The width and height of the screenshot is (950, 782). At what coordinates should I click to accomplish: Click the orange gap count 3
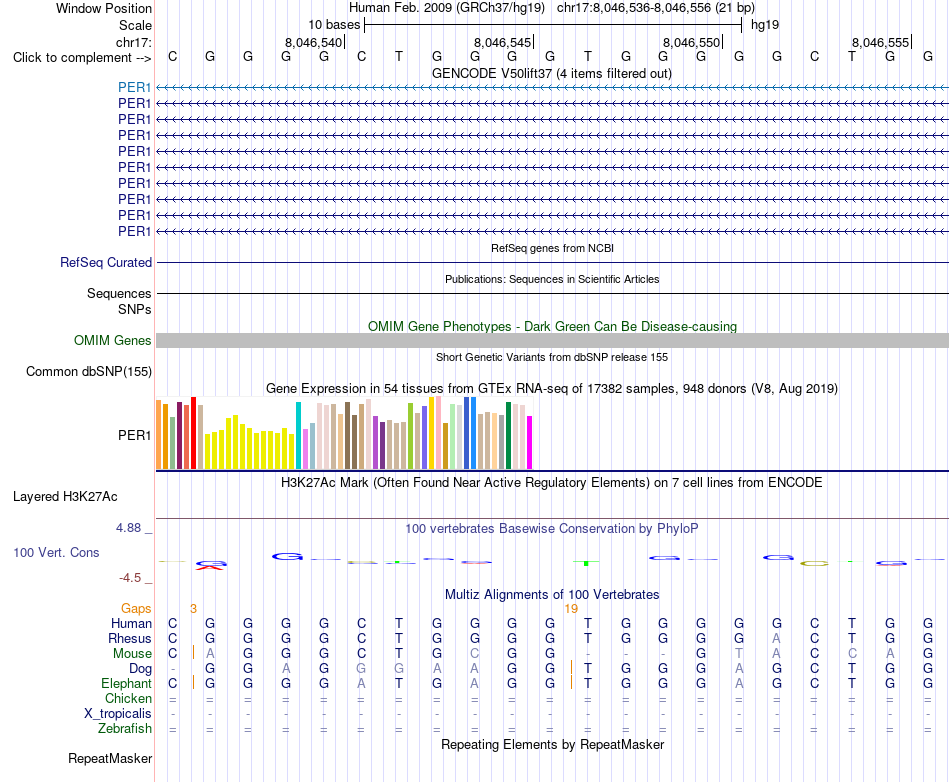pyautogui.click(x=193, y=609)
